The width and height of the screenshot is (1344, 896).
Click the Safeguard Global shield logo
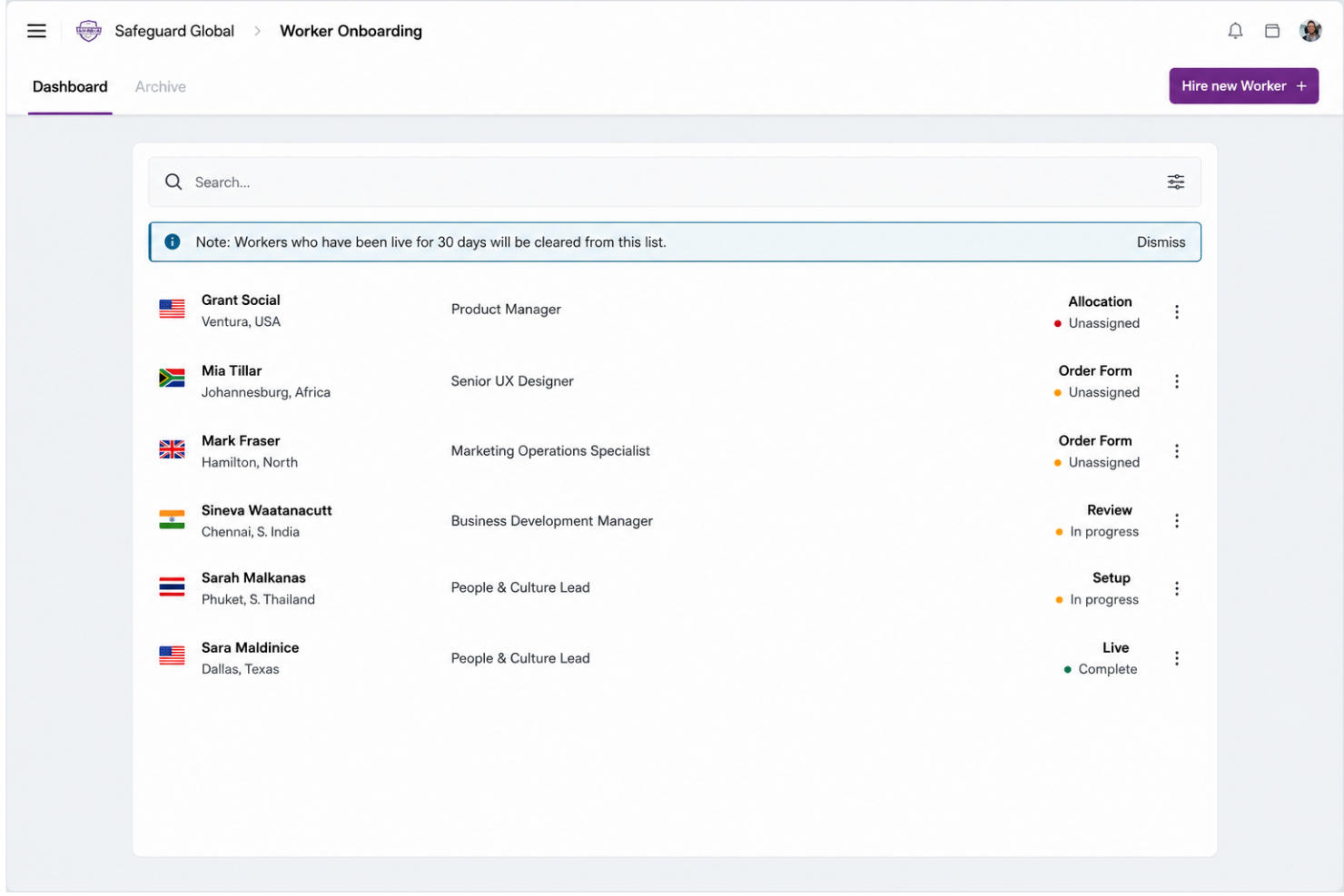click(88, 31)
